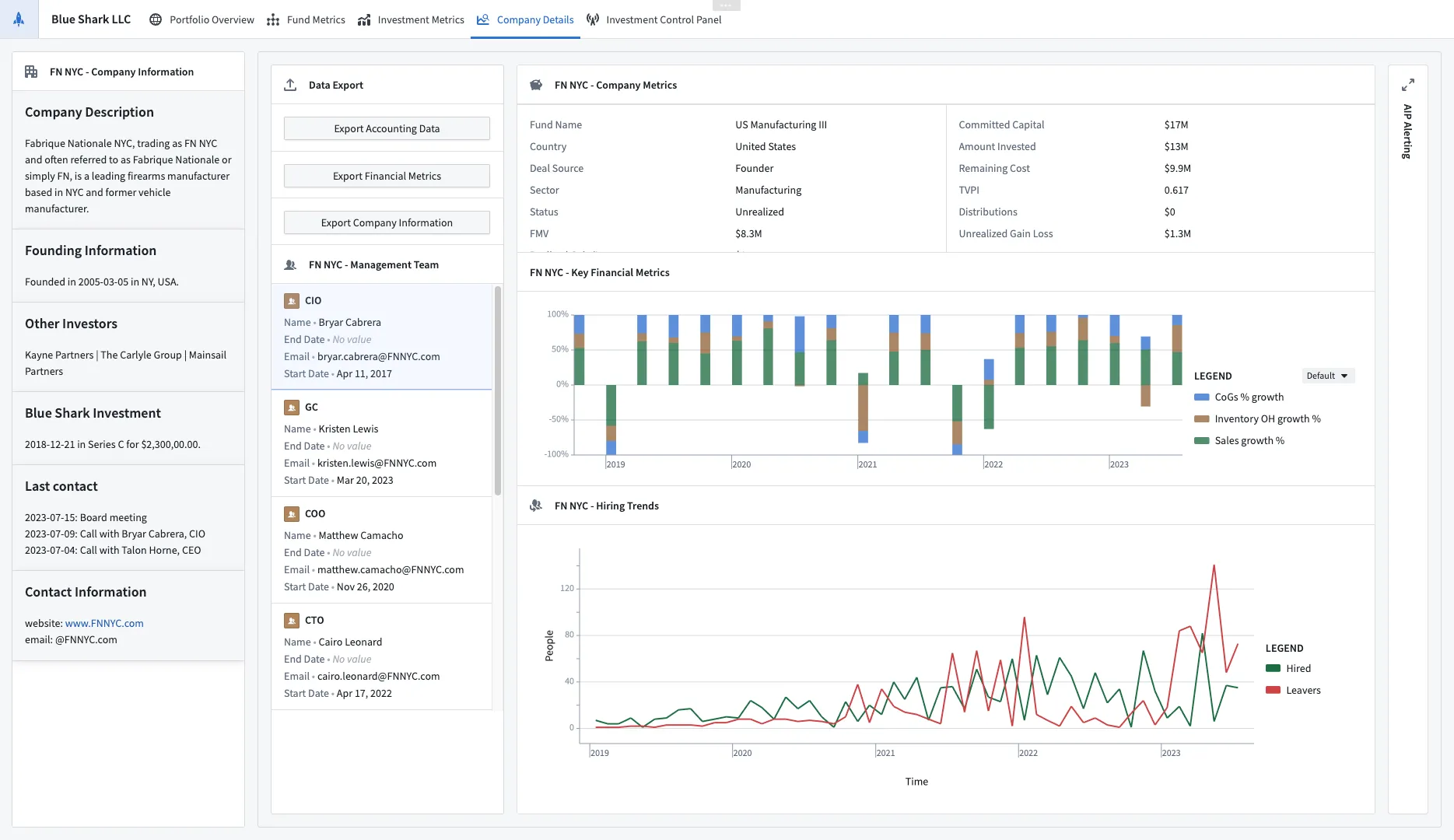
Task: Toggle the CoGs % growth legend series
Action: 1249,397
